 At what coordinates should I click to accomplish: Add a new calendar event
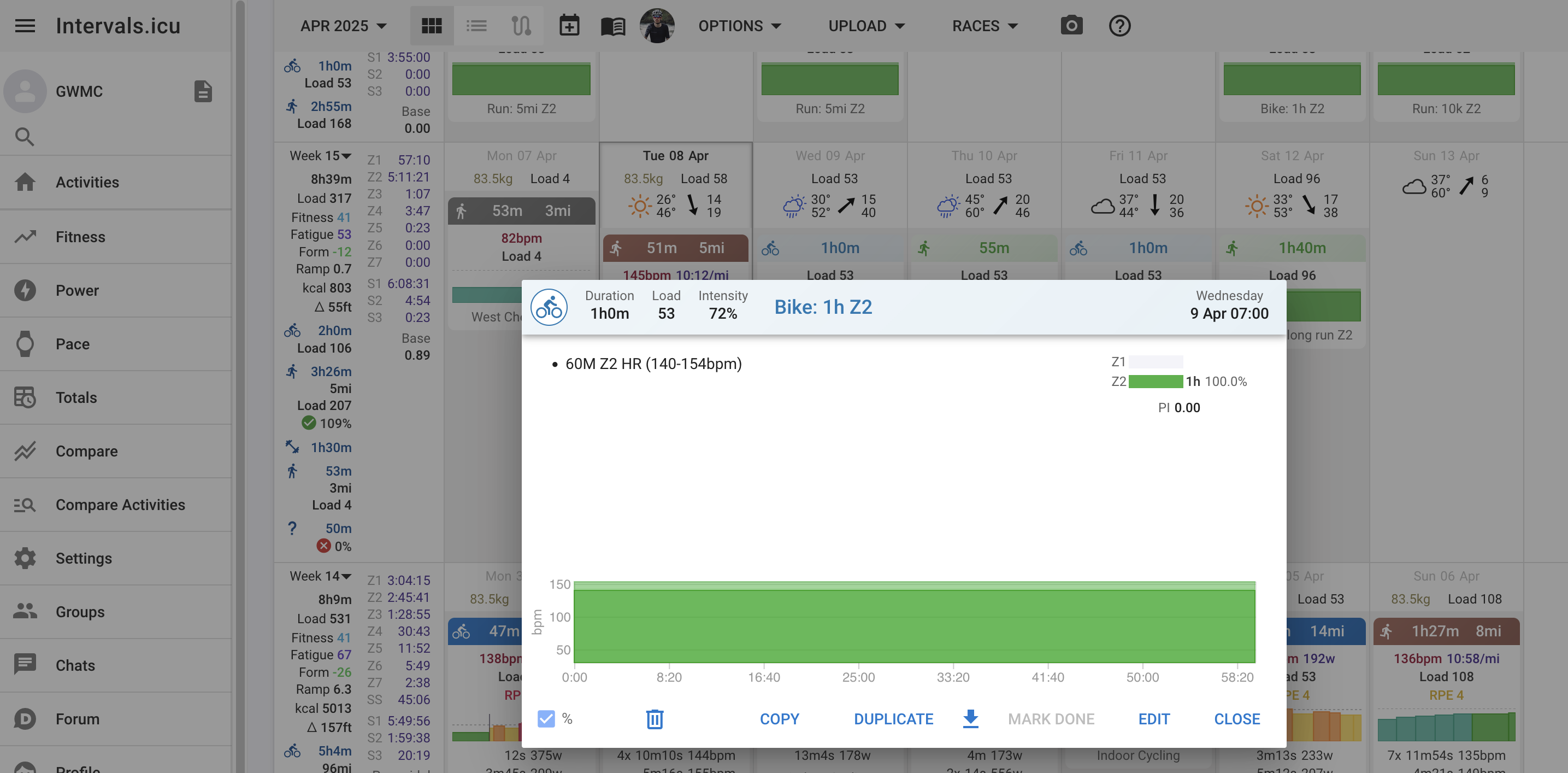pos(569,26)
